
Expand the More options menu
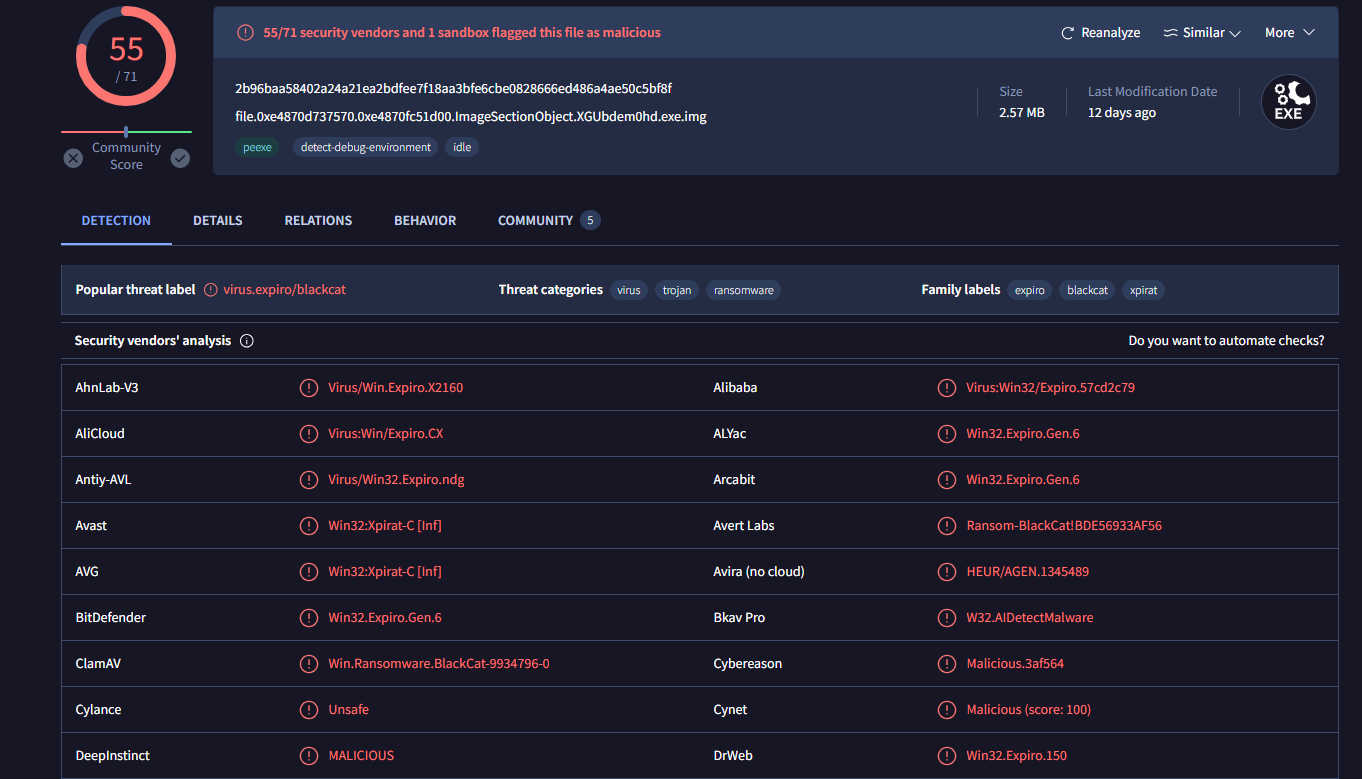1289,33
